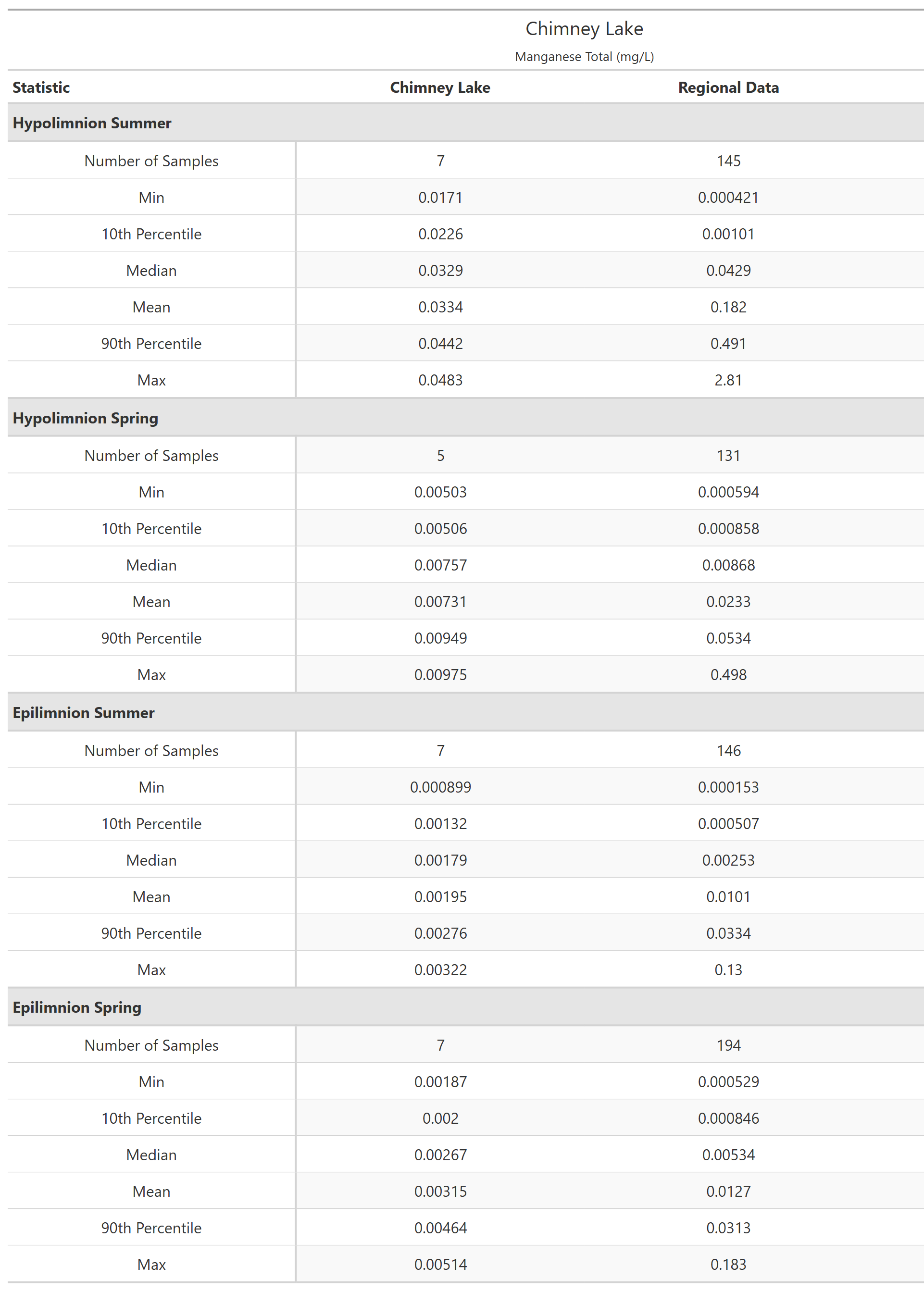
Task: Click the large Chimney Lake table title
Action: point(584,28)
